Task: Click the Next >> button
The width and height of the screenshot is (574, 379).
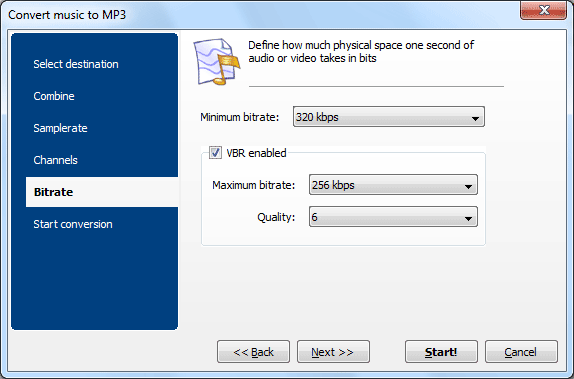Action: pyautogui.click(x=333, y=352)
